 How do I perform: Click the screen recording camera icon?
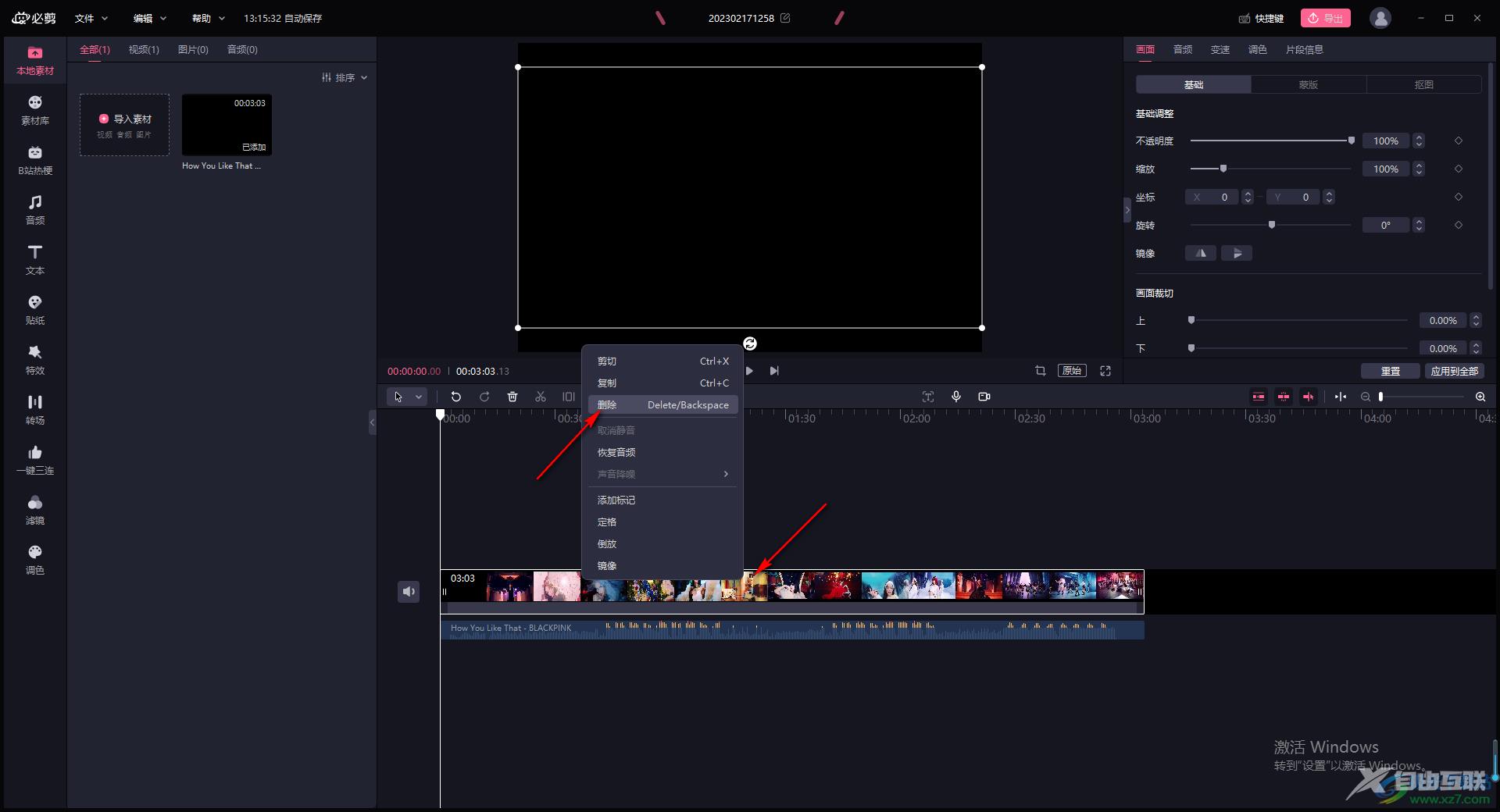tap(984, 397)
